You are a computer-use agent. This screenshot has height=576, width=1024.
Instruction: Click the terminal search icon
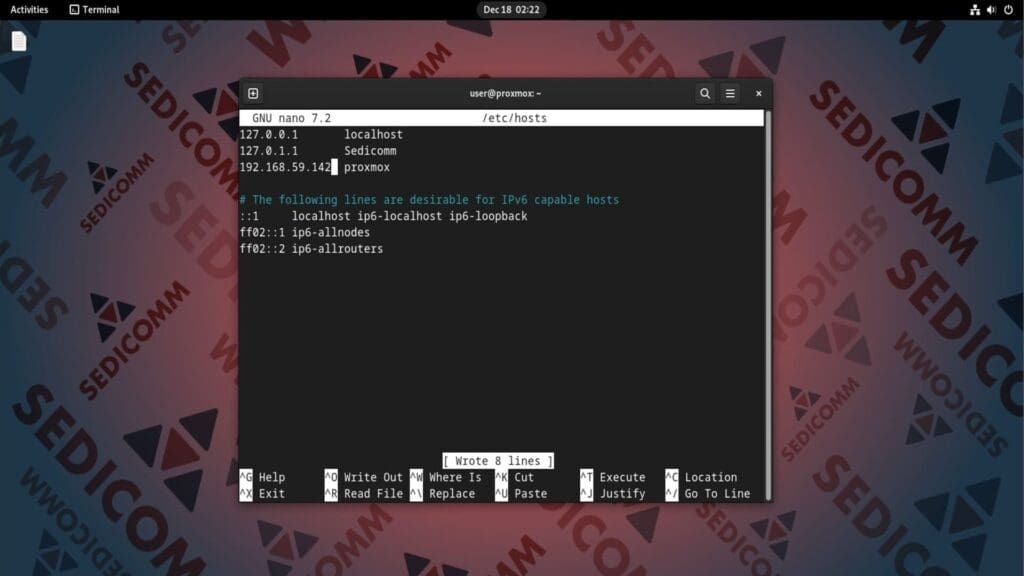coord(705,93)
